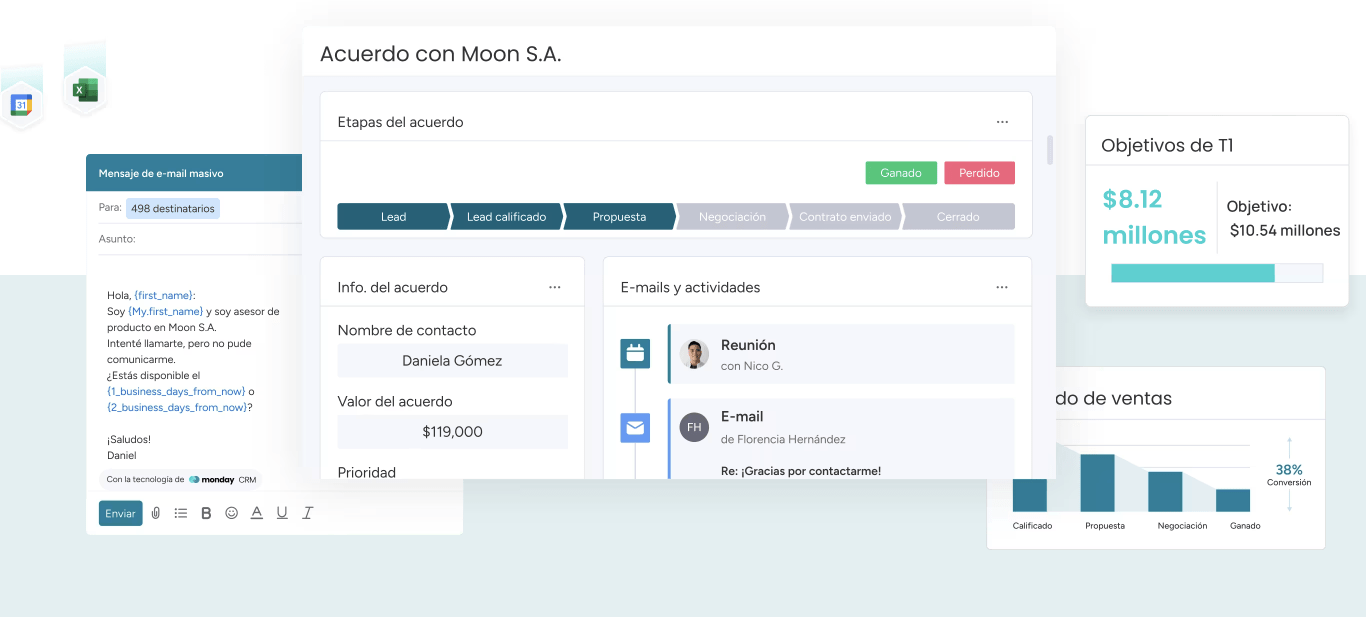Click the Google Calendar integration icon
The width and height of the screenshot is (1366, 617).
[x=21, y=104]
